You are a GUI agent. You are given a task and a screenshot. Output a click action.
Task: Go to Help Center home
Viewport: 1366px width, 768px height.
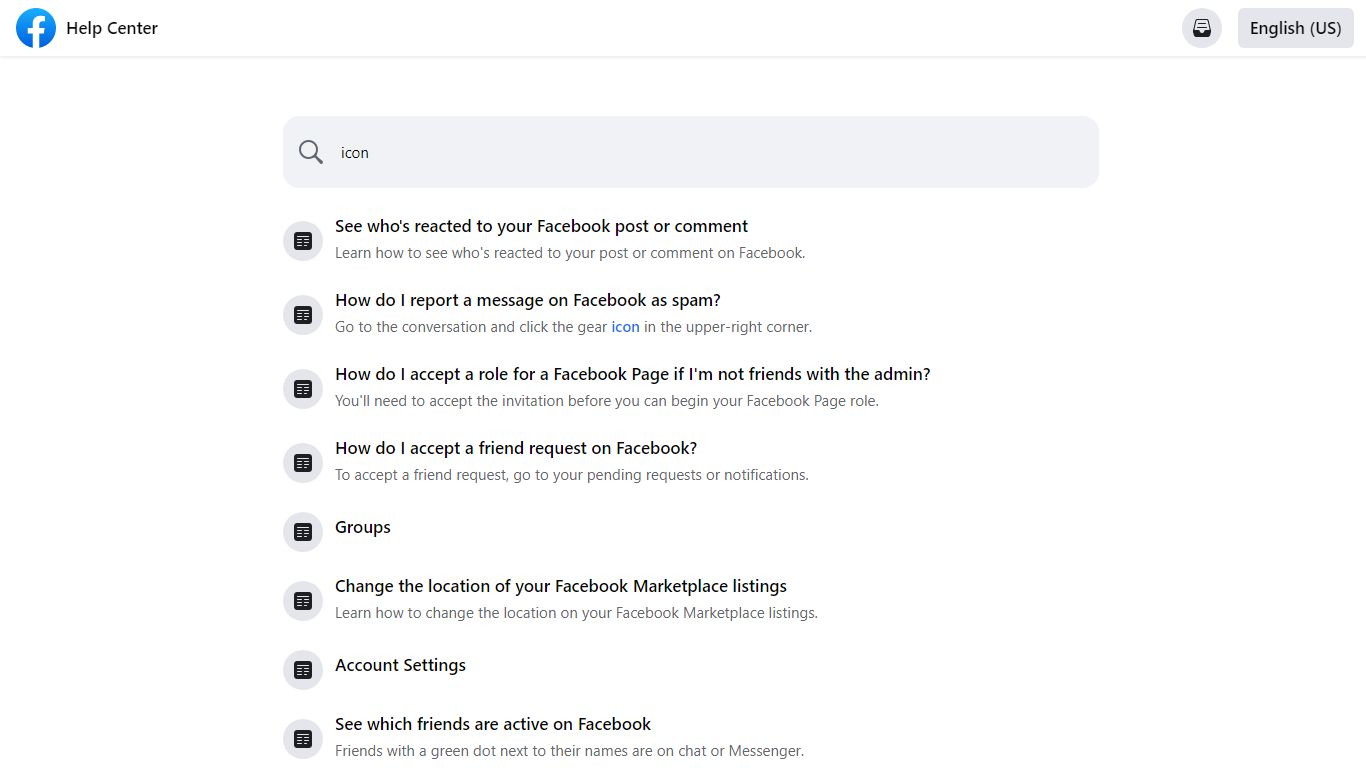[x=112, y=28]
